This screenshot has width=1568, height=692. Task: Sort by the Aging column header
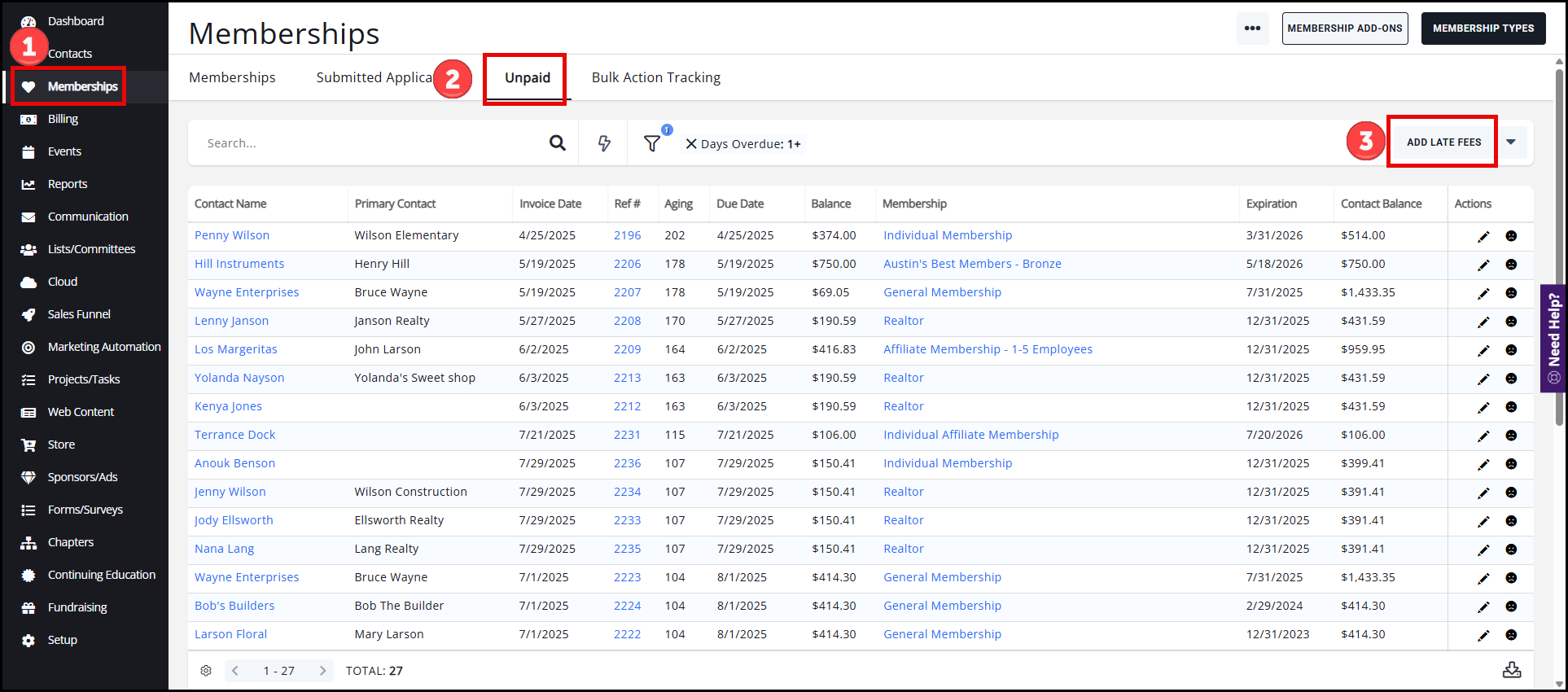coord(678,204)
